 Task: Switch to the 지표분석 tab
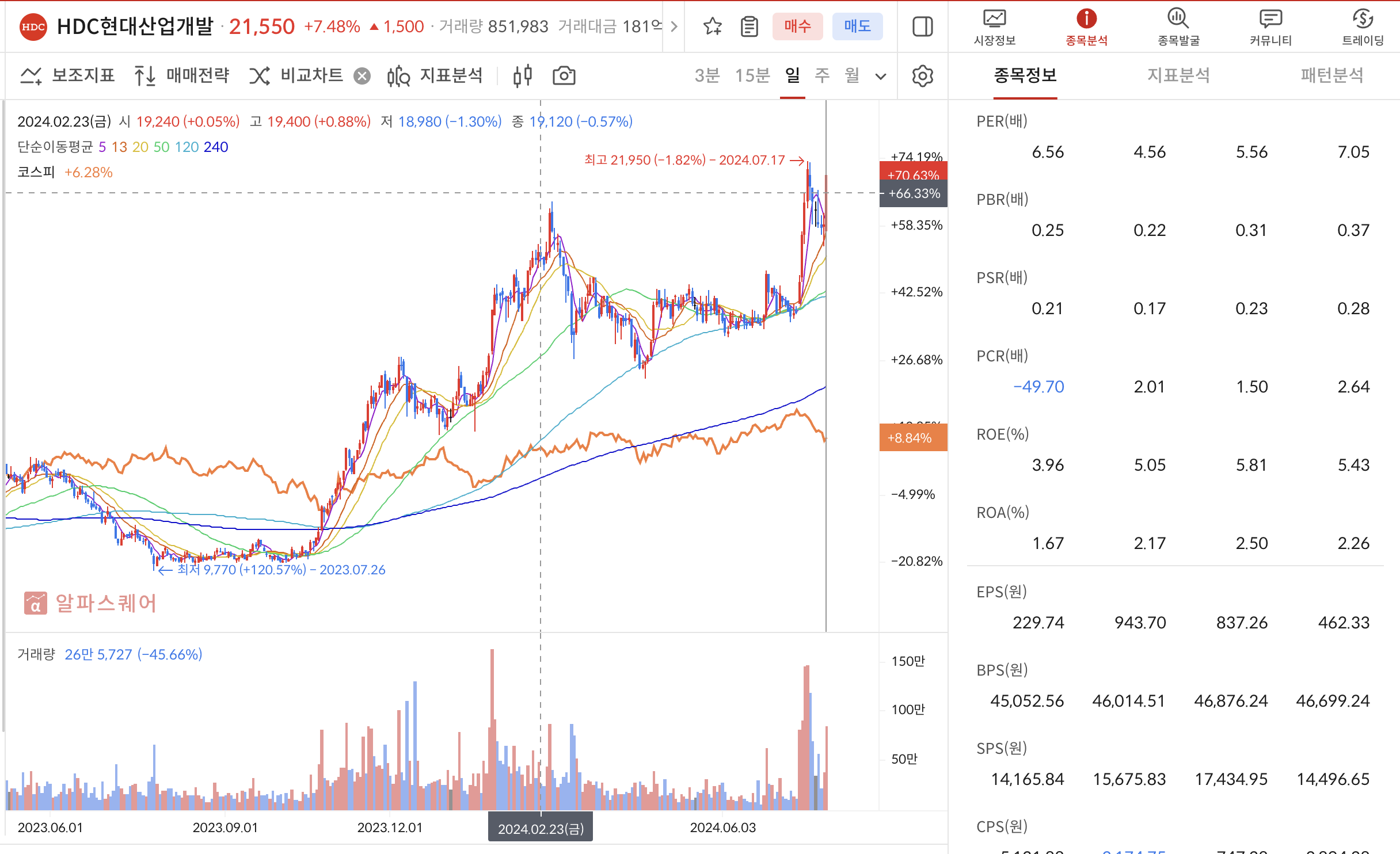pyautogui.click(x=1178, y=75)
